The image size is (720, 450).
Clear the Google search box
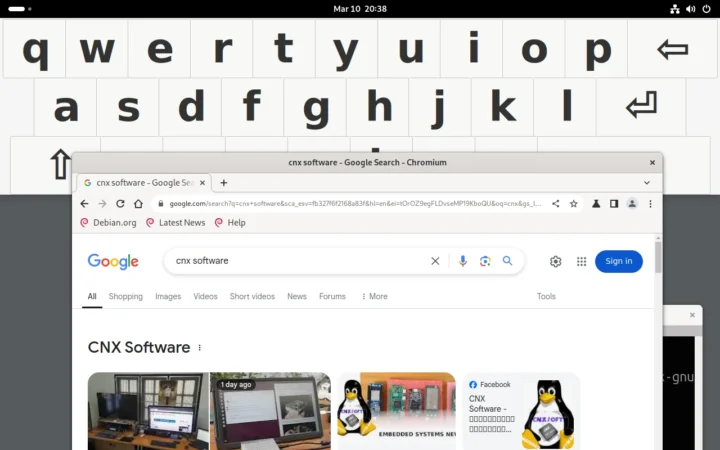point(435,261)
